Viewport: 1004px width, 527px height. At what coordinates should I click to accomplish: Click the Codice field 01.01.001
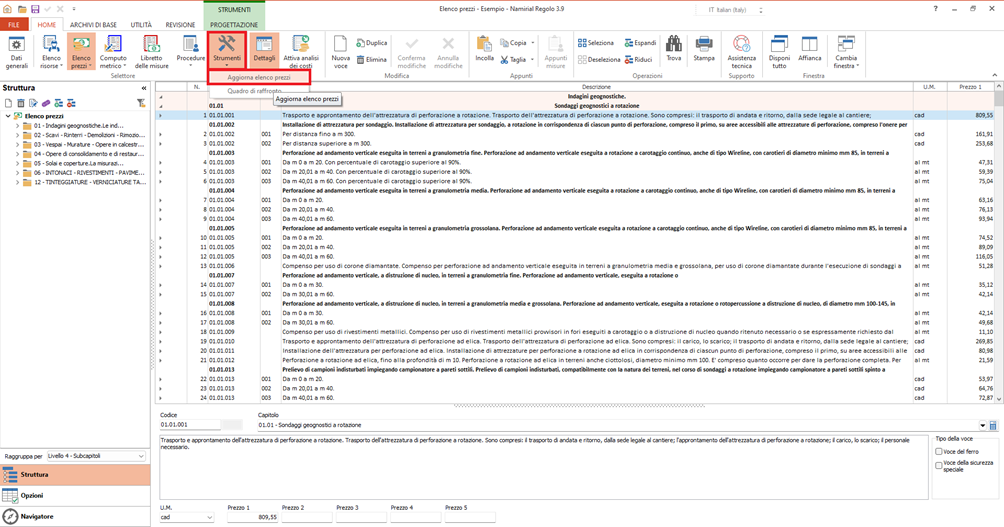coord(190,425)
